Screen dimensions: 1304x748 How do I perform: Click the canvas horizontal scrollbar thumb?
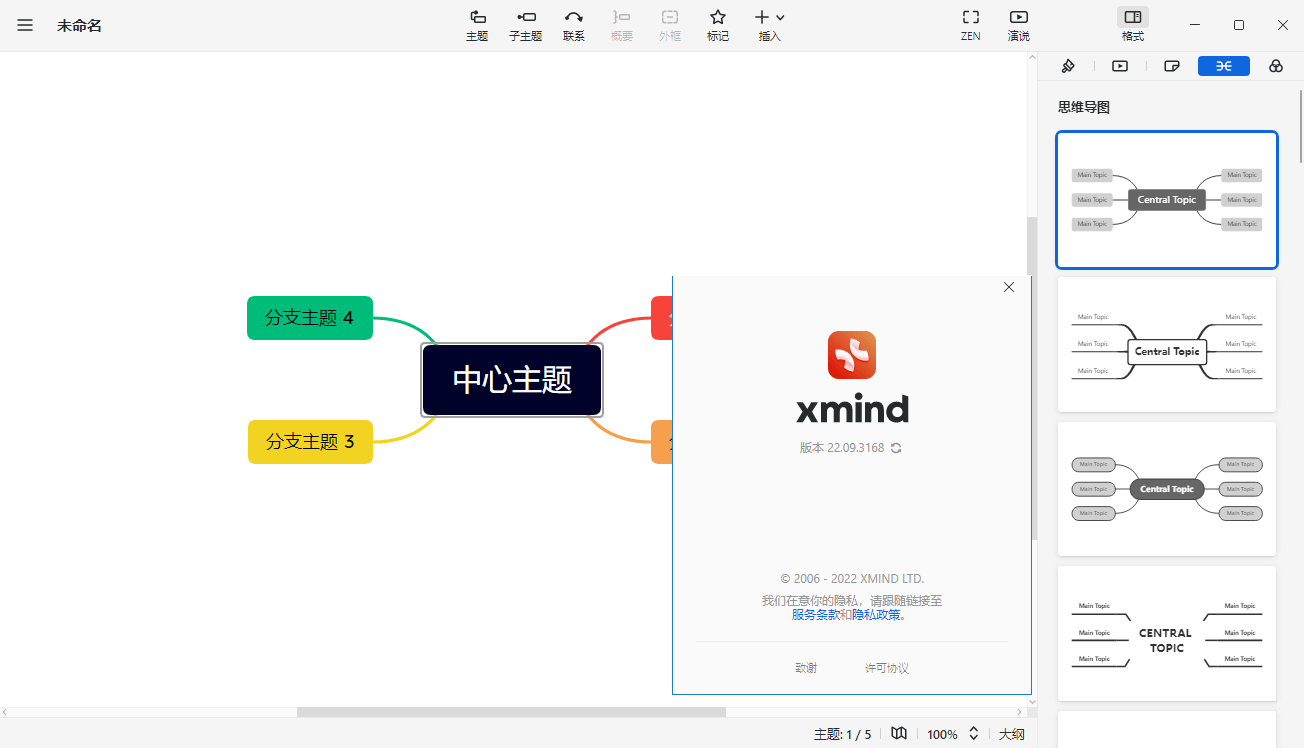tap(511, 712)
